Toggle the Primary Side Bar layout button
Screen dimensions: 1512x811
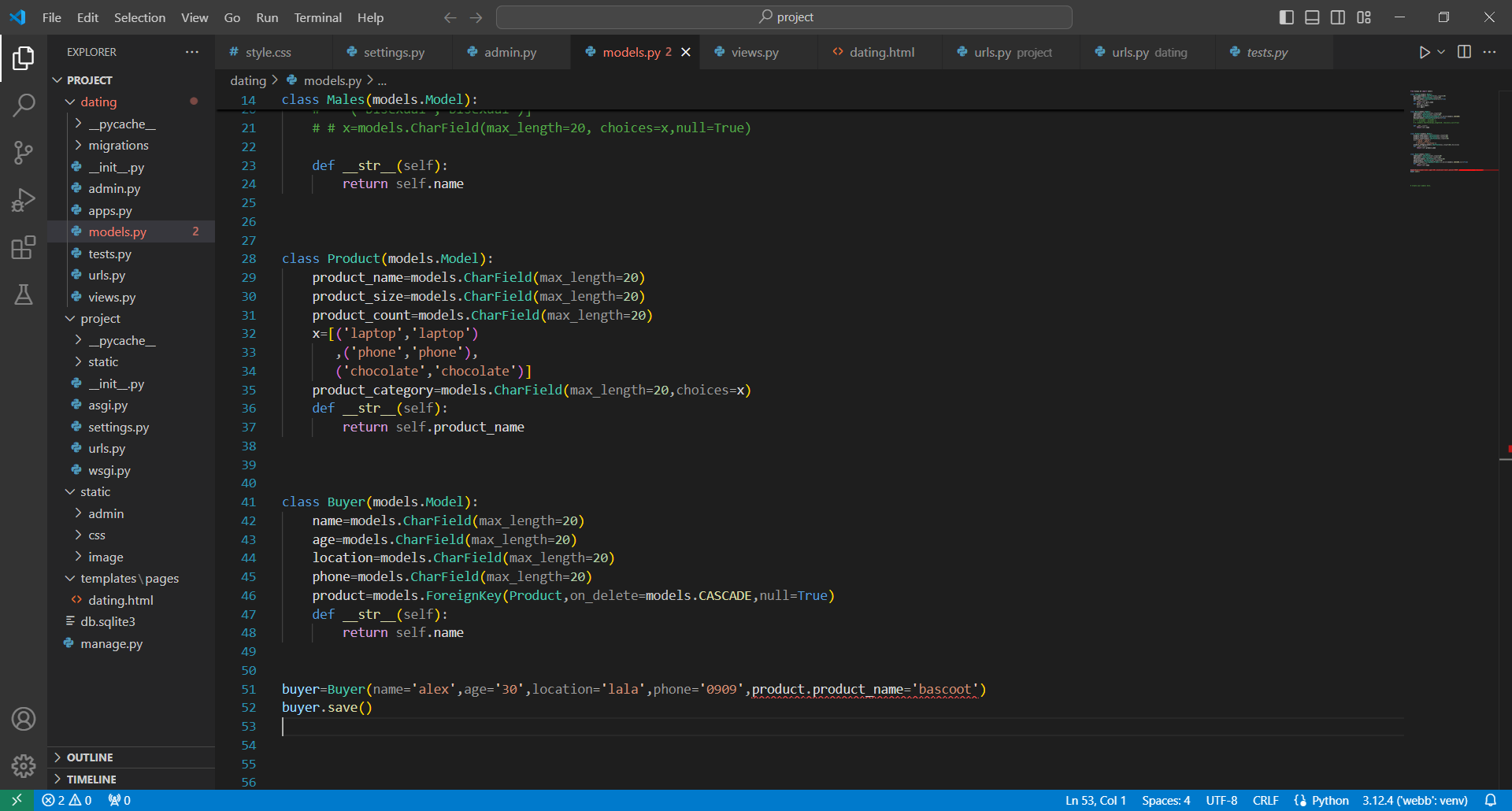click(1286, 17)
